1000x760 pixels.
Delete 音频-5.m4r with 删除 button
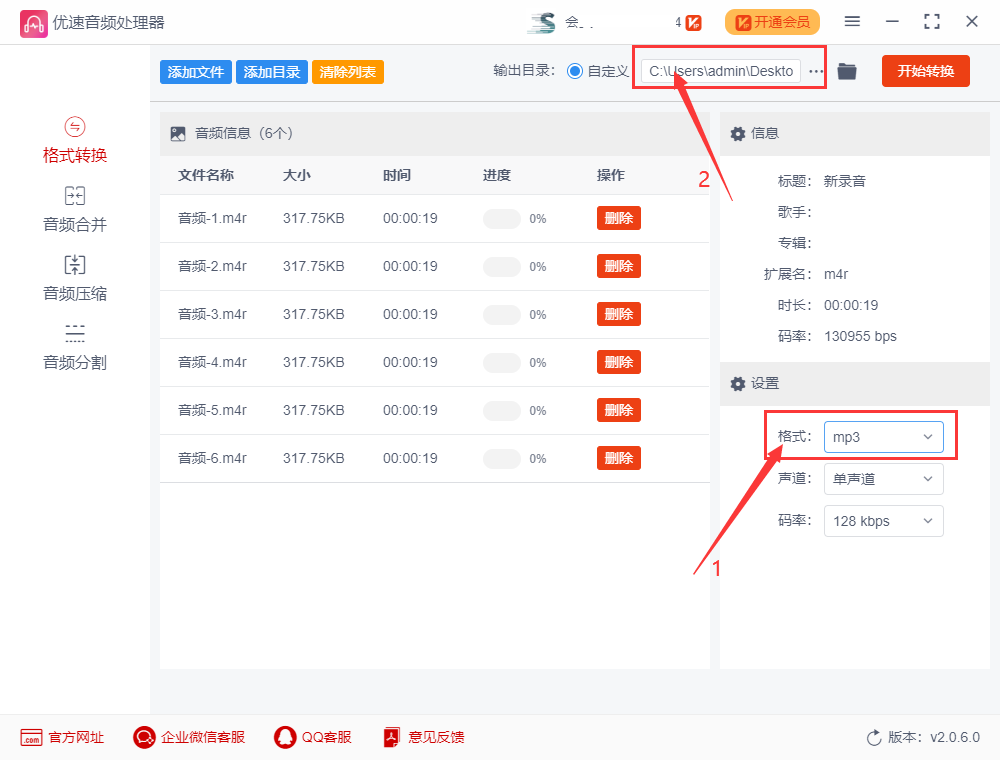pyautogui.click(x=619, y=410)
